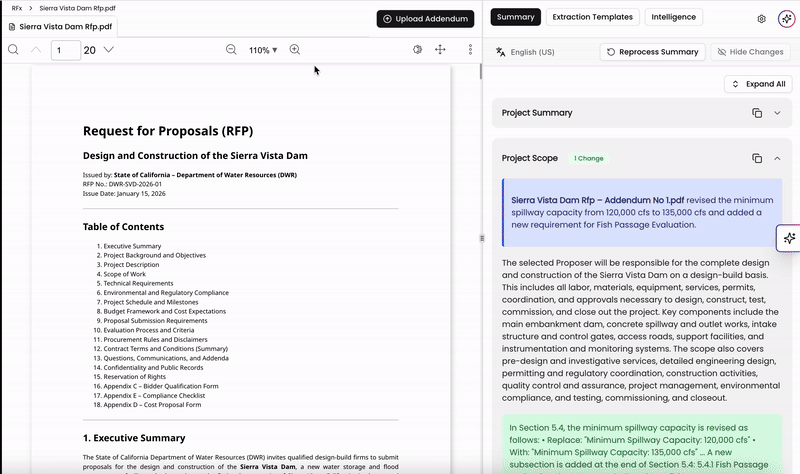Click the AI sparkle avatar icon top right
The image size is (800, 474).
786,19
